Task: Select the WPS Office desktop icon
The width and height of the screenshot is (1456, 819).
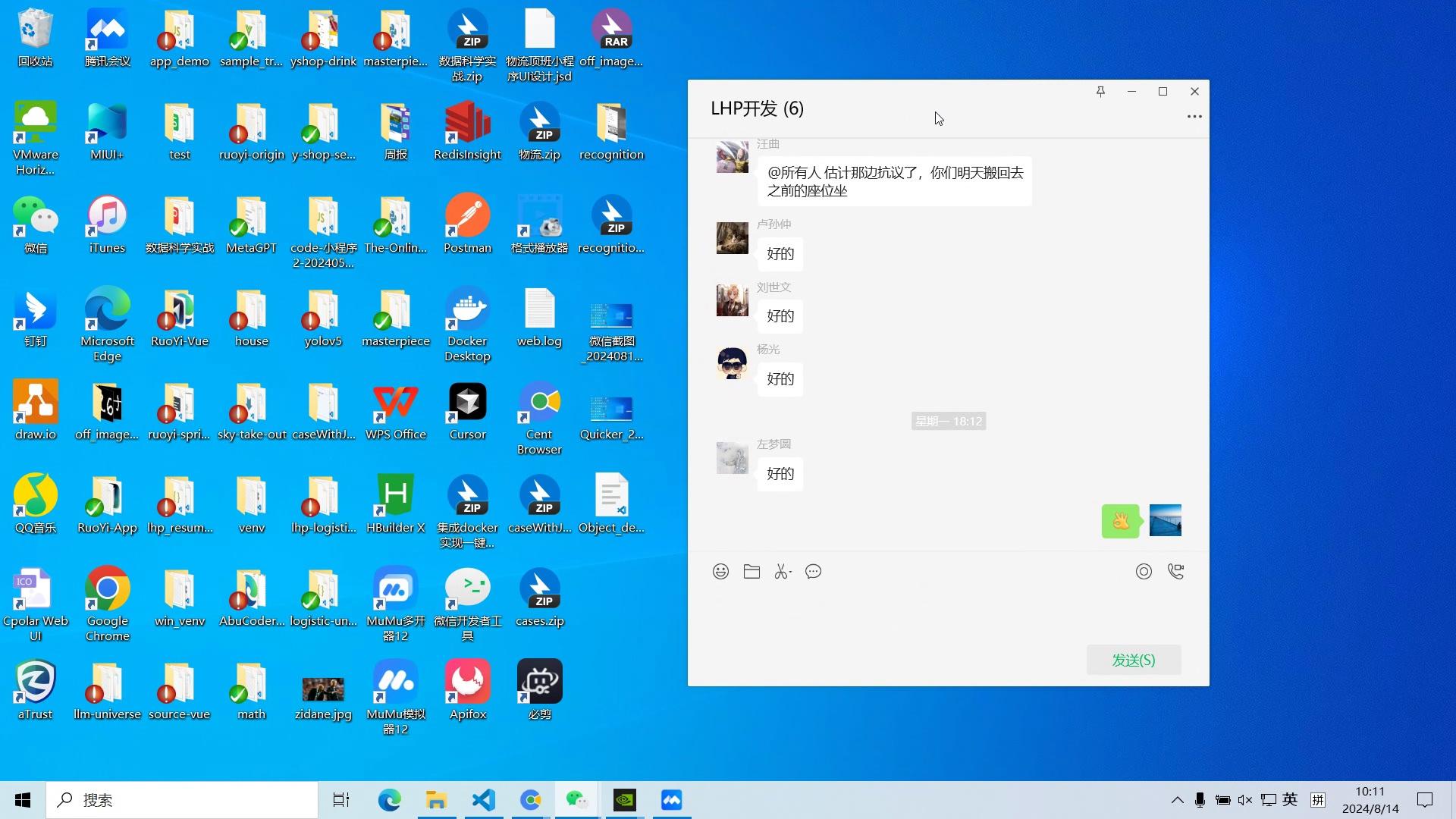Action: coord(395,411)
